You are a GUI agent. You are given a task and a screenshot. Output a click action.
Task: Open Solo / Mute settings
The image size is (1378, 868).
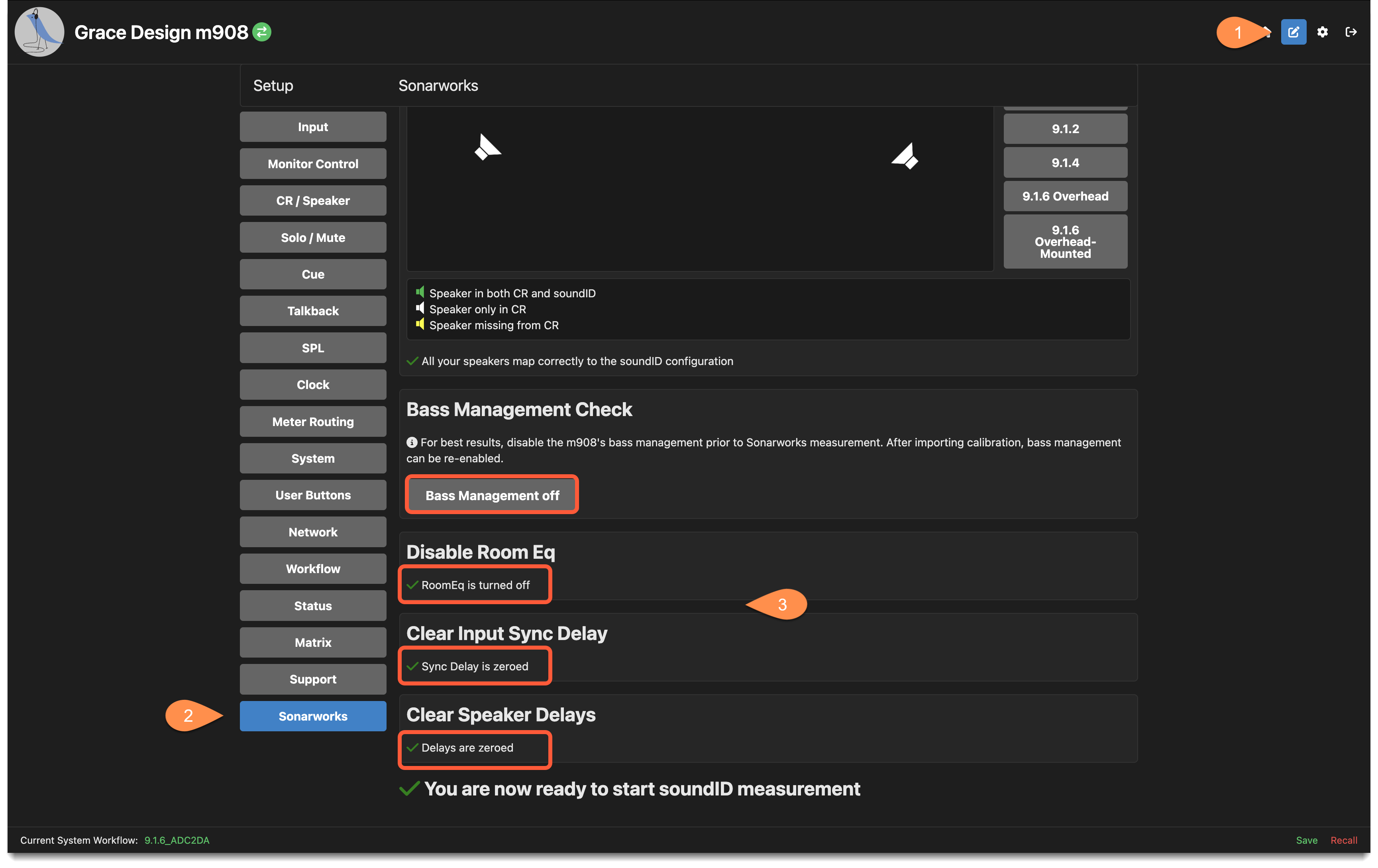pos(313,238)
